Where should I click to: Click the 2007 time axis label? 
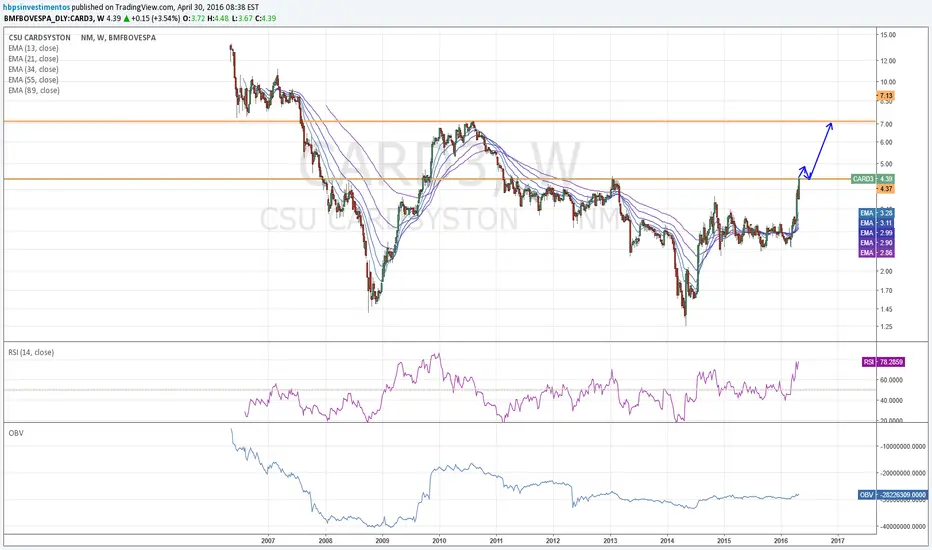tap(268, 541)
